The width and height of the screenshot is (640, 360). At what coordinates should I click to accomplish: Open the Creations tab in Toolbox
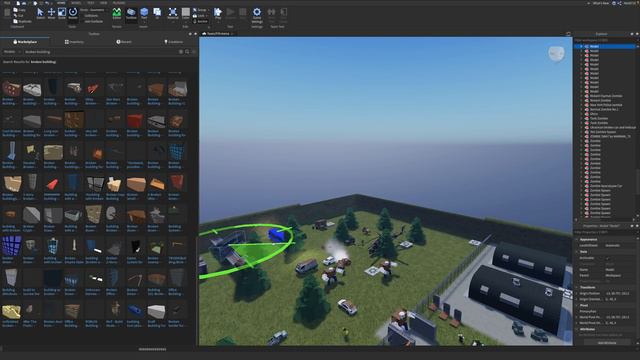point(173,42)
